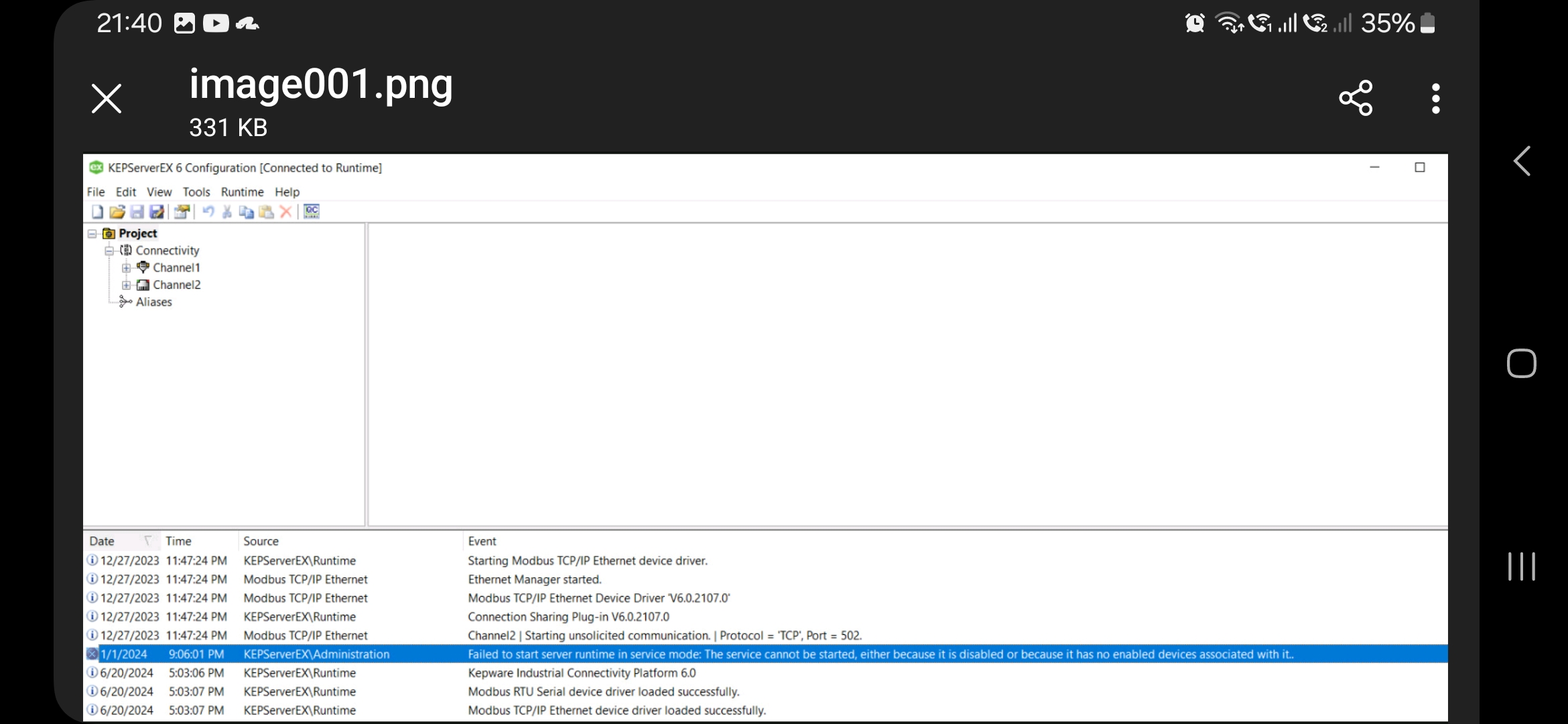
Task: Select the Cut toolbar icon
Action: (x=227, y=212)
